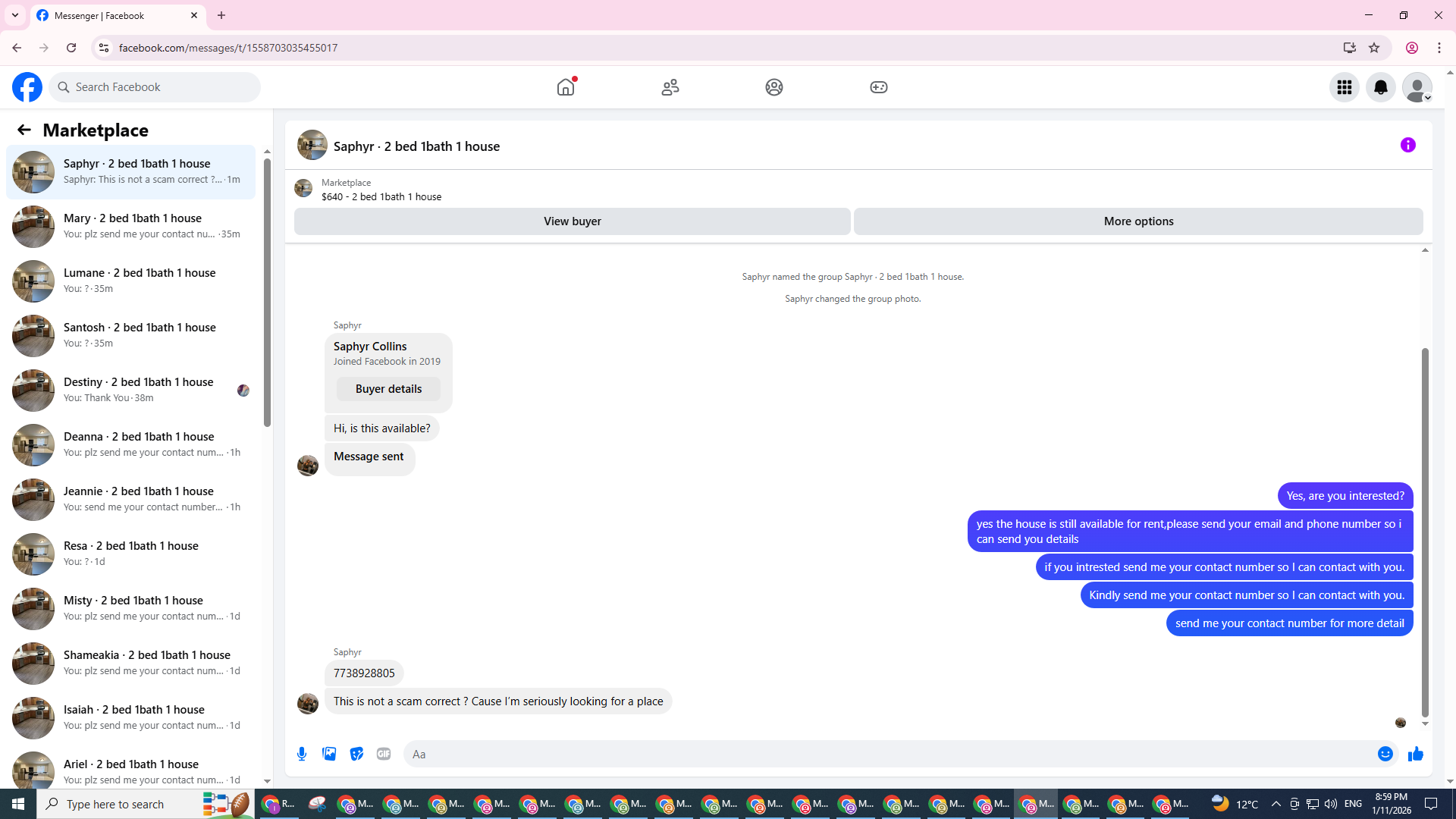The height and width of the screenshot is (819, 1456).
Task: Reload the page with the refresh icon
Action: (x=71, y=48)
